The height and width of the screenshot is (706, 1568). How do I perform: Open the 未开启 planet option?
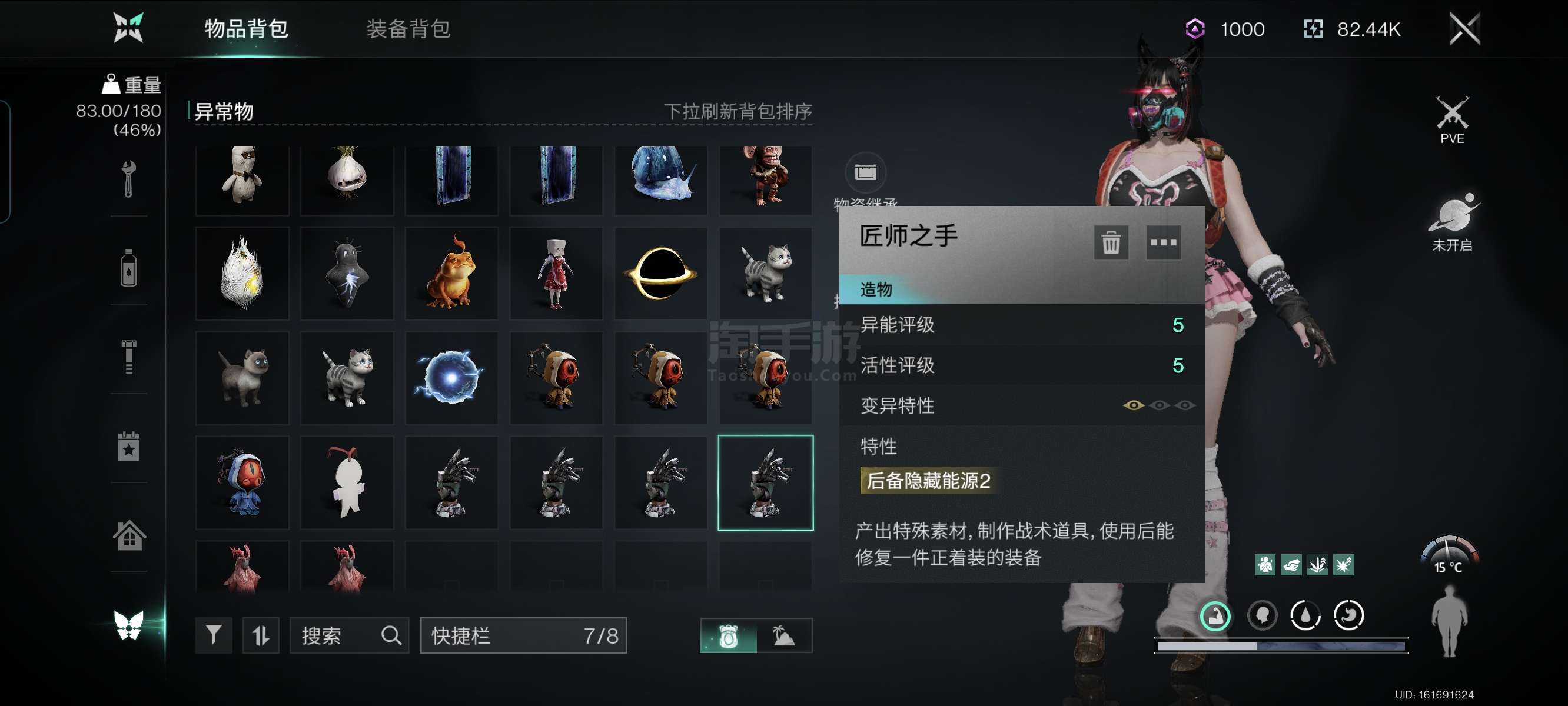point(1451,222)
